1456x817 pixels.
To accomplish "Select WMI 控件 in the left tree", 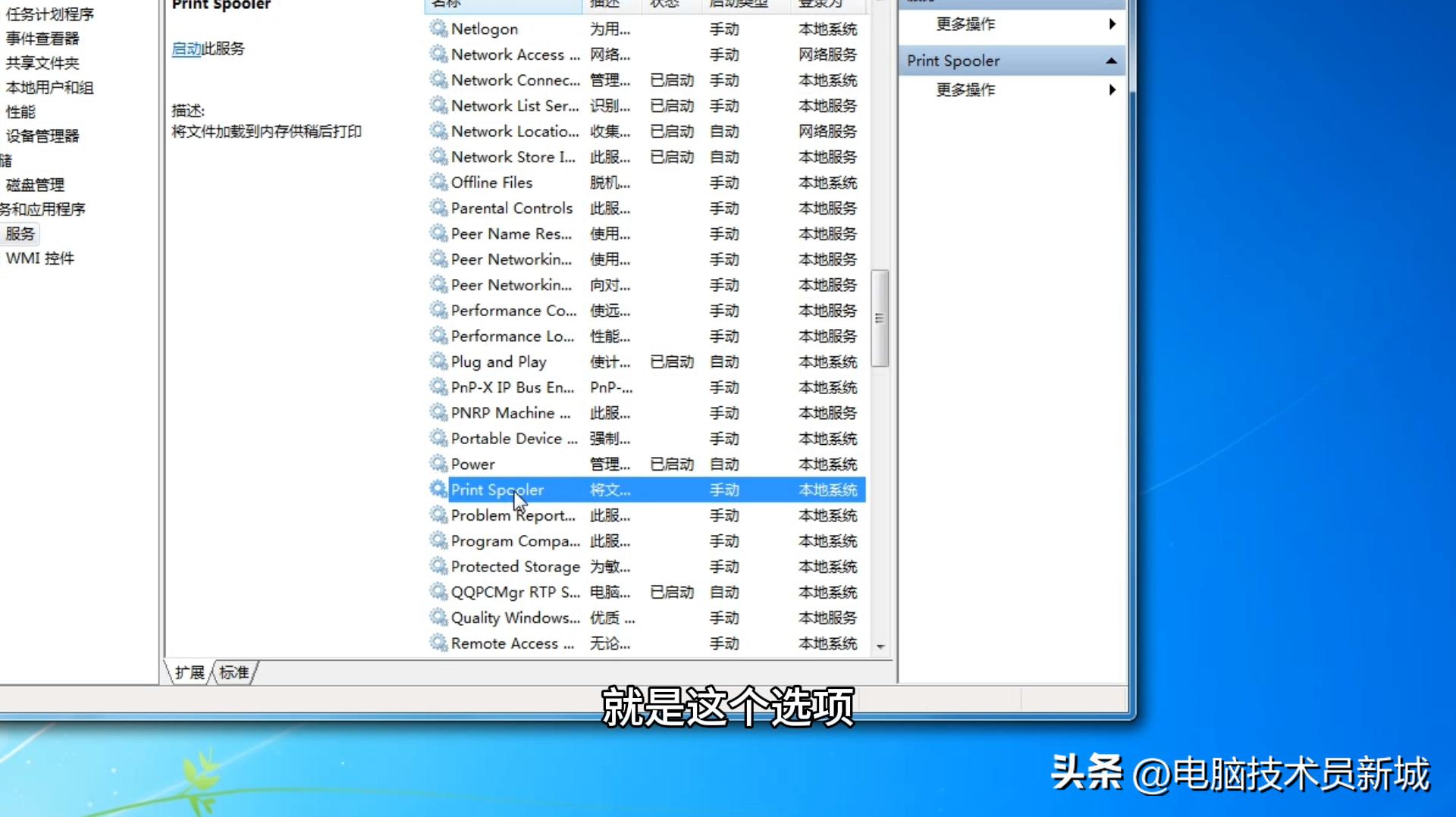I will click(x=40, y=258).
